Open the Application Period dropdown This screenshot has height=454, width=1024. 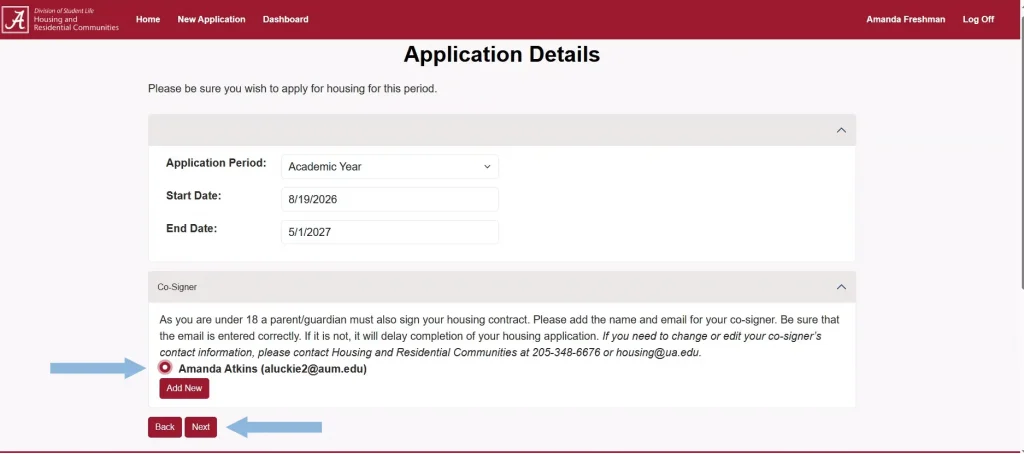coord(390,167)
